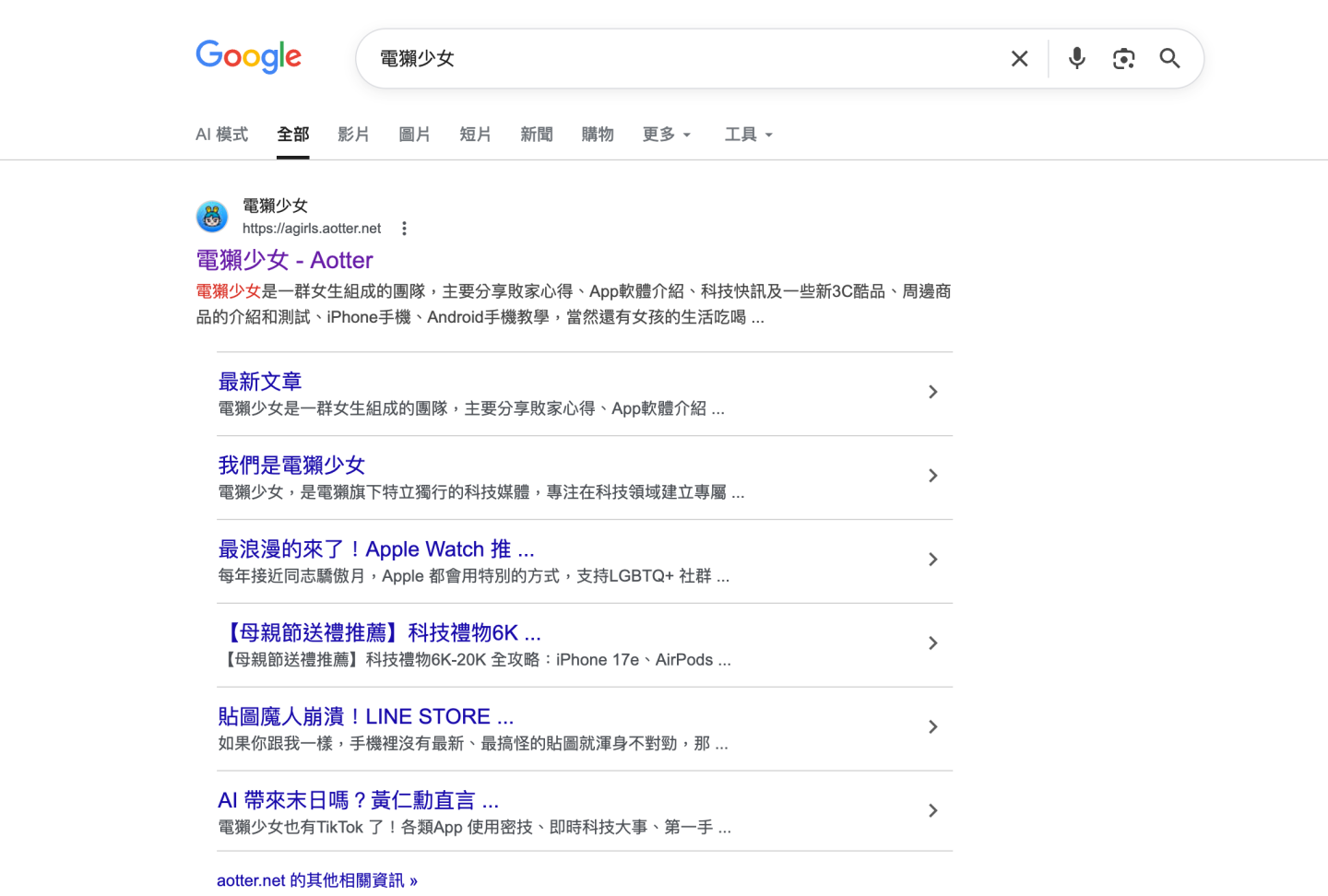The height and width of the screenshot is (896, 1328).
Task: Click the chevron on the LINE STORE row
Action: (932, 727)
